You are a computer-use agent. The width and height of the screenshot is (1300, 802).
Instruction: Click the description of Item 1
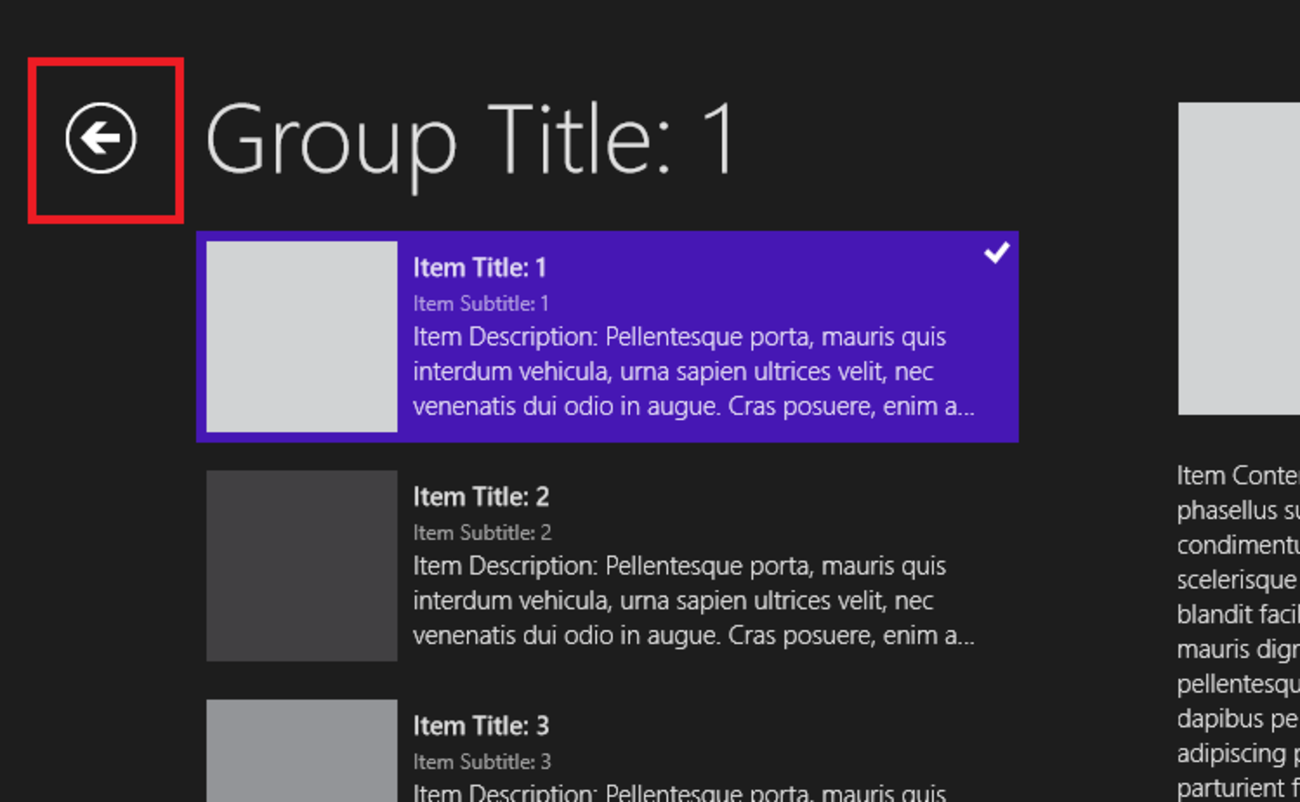[x=693, y=372]
